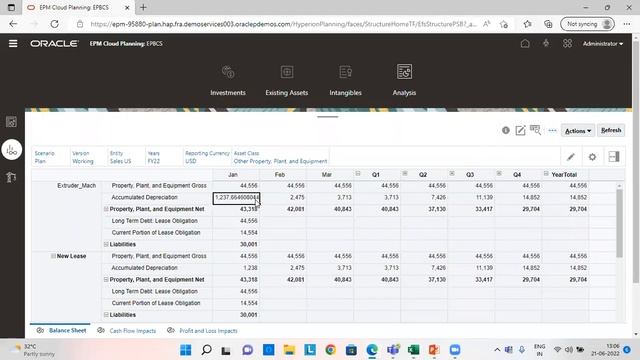
Task: Change the Years FY22 selection
Action: (154, 157)
